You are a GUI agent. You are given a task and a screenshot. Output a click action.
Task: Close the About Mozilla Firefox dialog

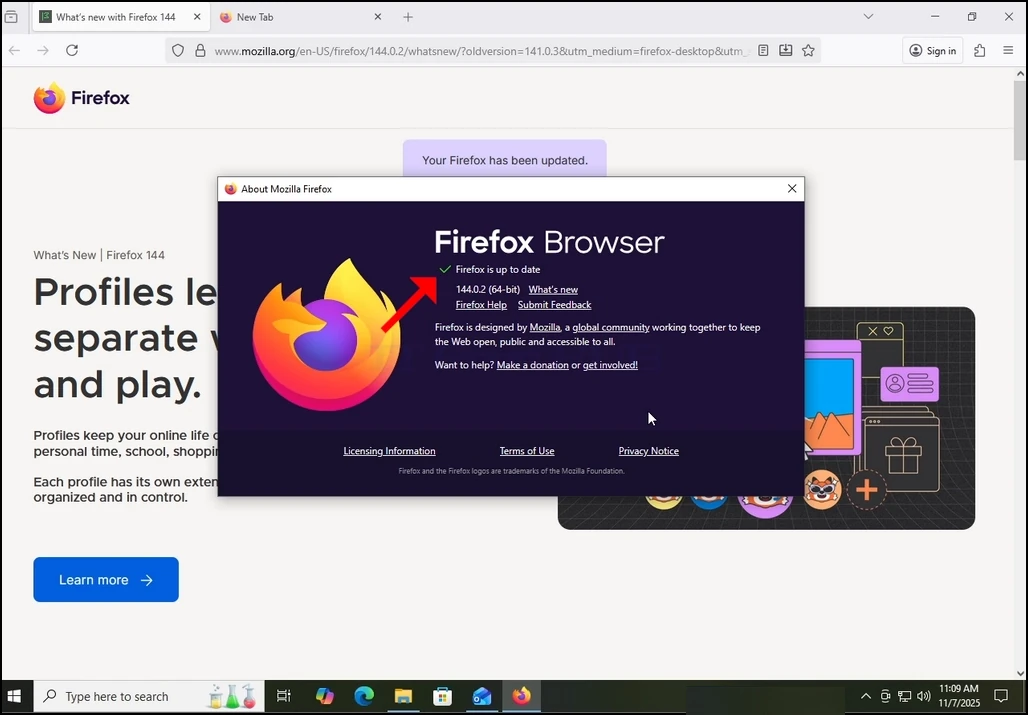[792, 189]
